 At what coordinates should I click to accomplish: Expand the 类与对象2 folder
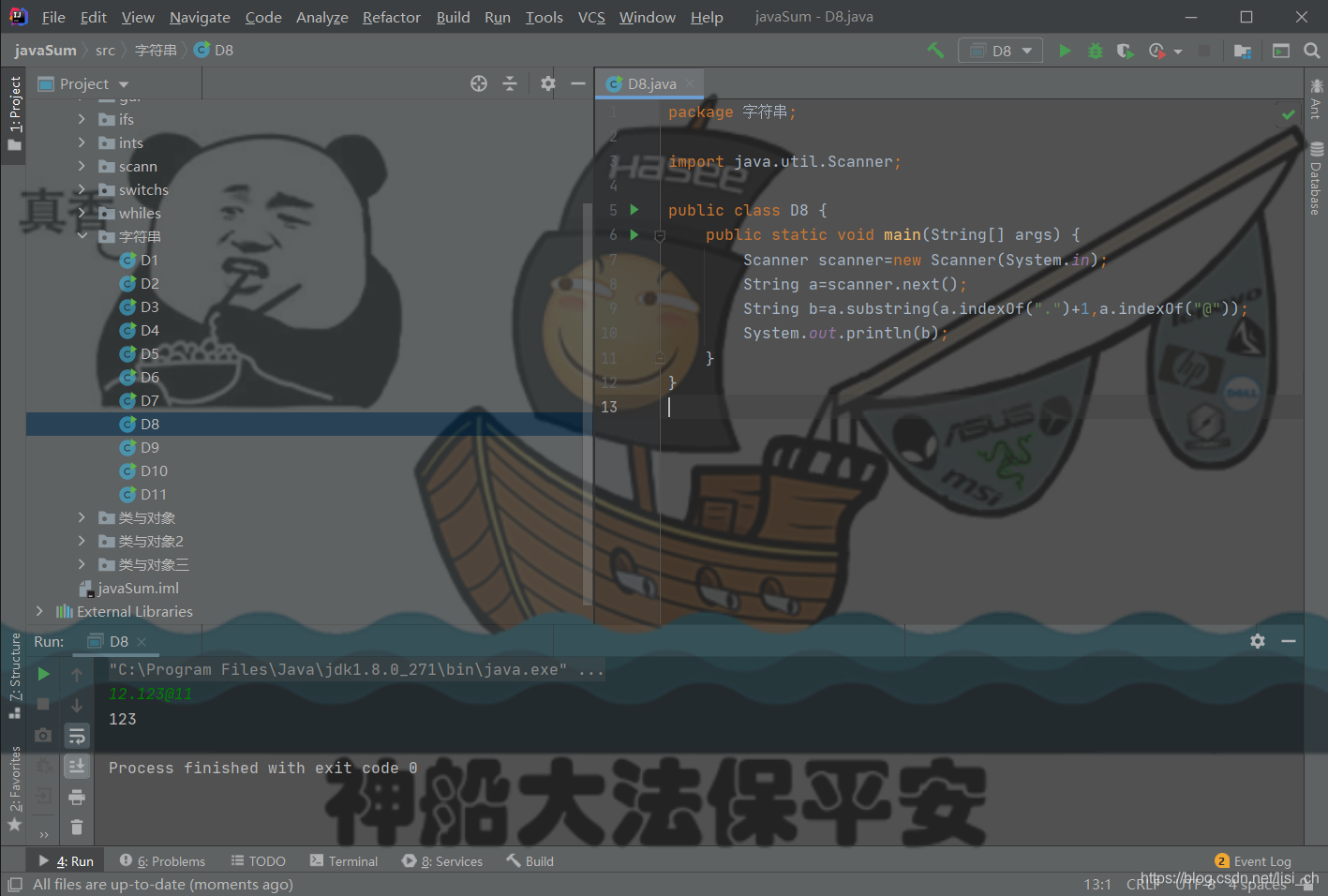pyautogui.click(x=82, y=541)
